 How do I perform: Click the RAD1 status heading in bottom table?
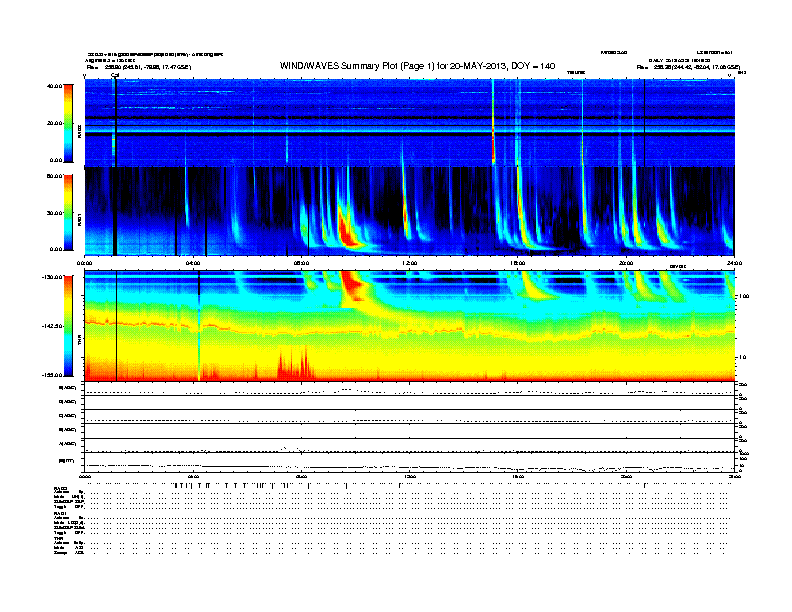point(60,514)
